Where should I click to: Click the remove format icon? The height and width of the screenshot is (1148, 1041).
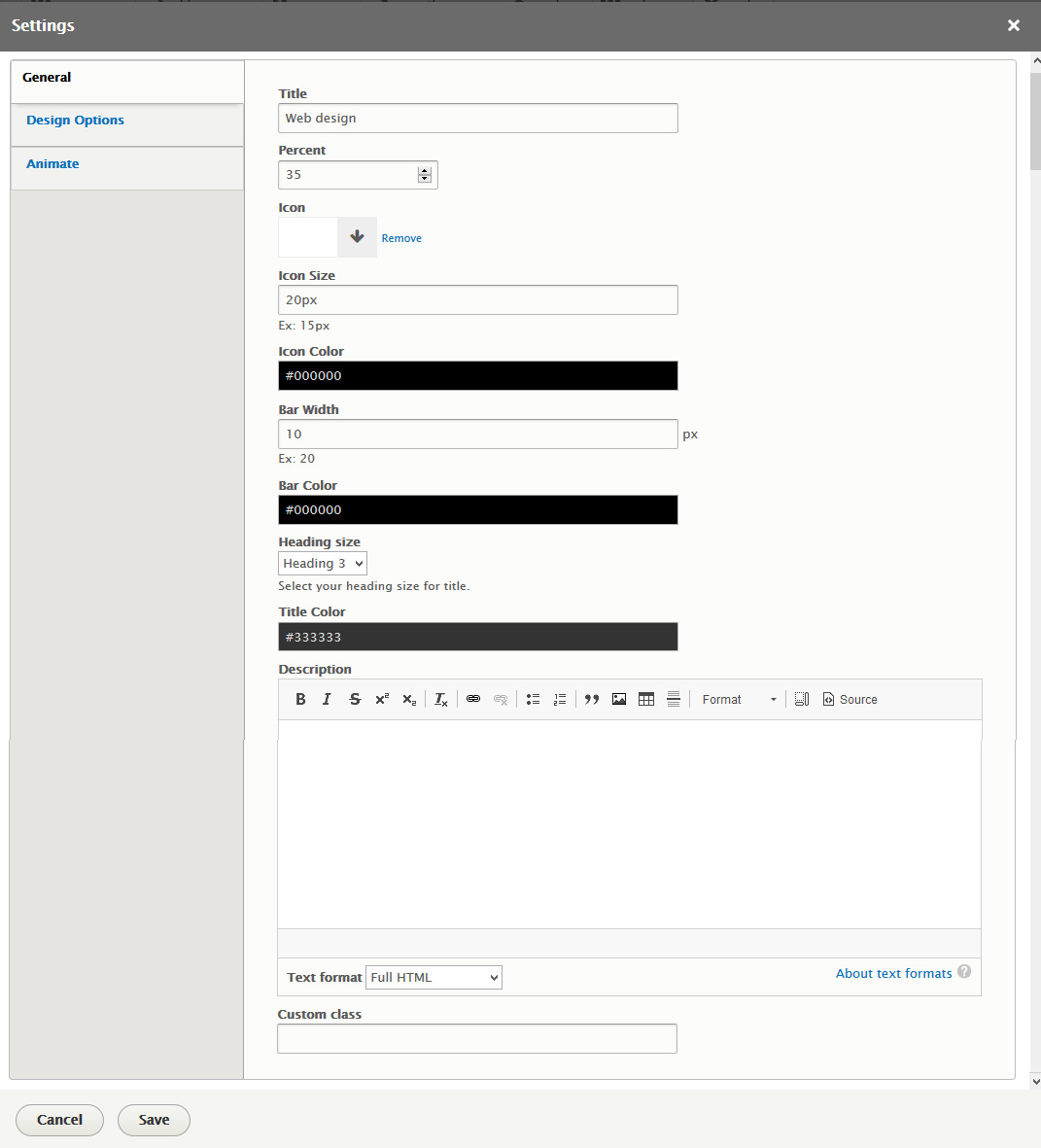pyautogui.click(x=440, y=699)
